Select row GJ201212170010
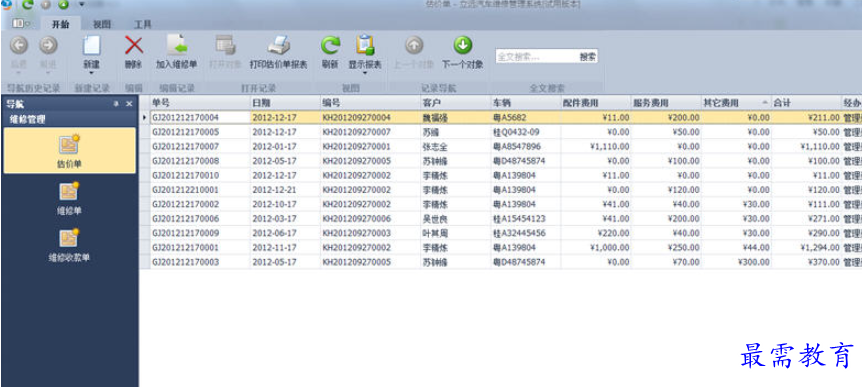862x387 pixels. point(500,175)
